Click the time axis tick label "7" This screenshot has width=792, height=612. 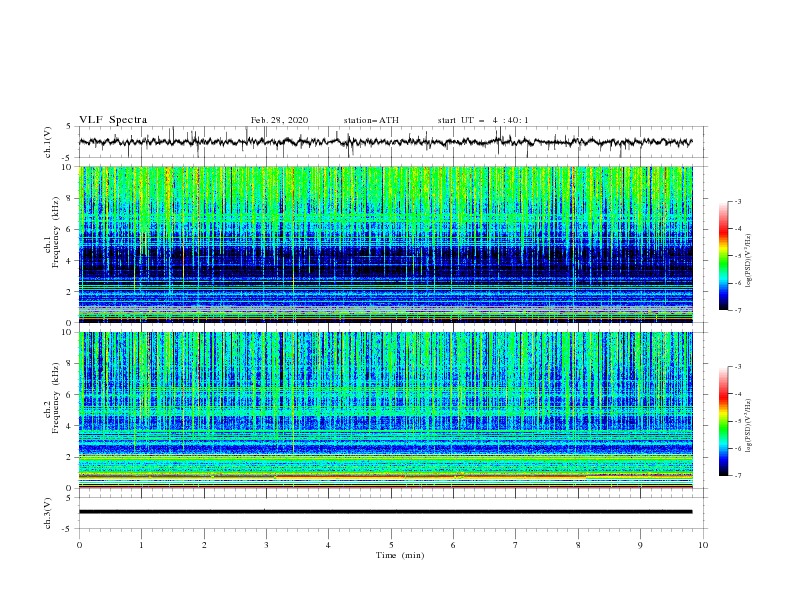click(x=515, y=545)
